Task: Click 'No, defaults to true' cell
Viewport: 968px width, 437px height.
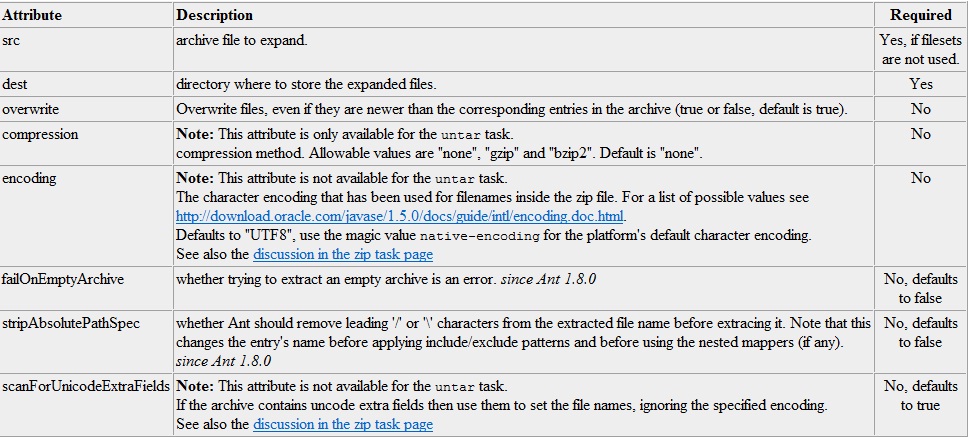Action: pyautogui.click(x=920, y=396)
